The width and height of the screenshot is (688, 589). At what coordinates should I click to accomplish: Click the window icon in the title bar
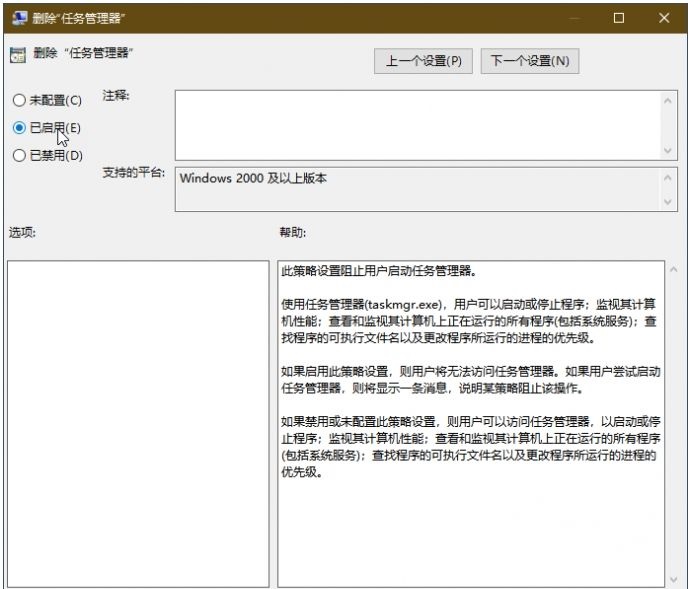coord(19,18)
